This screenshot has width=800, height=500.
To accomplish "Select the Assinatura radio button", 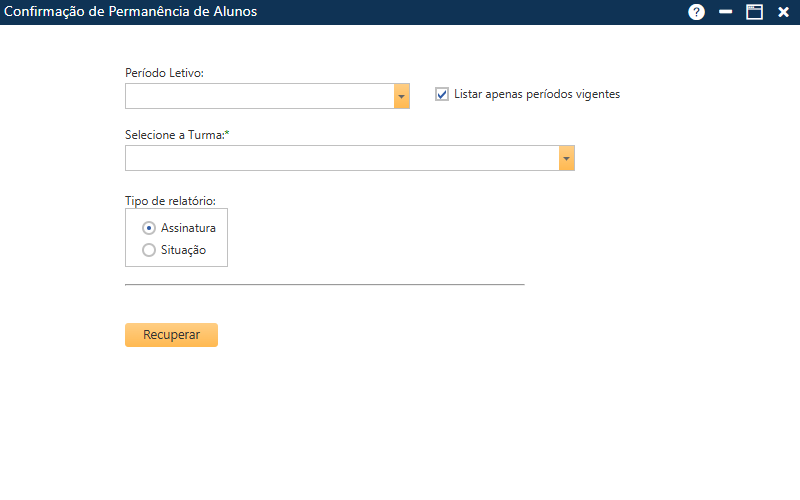I will (x=149, y=228).
